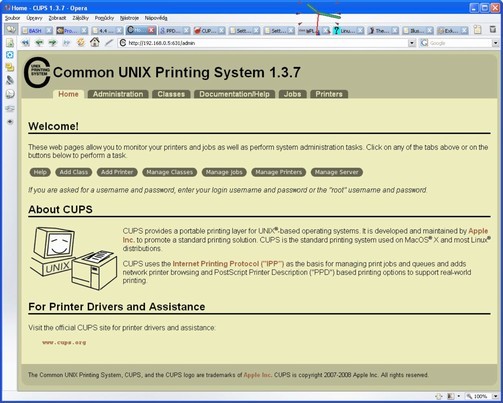Close the BASH tab
The image size is (503, 403).
tap(49, 31)
